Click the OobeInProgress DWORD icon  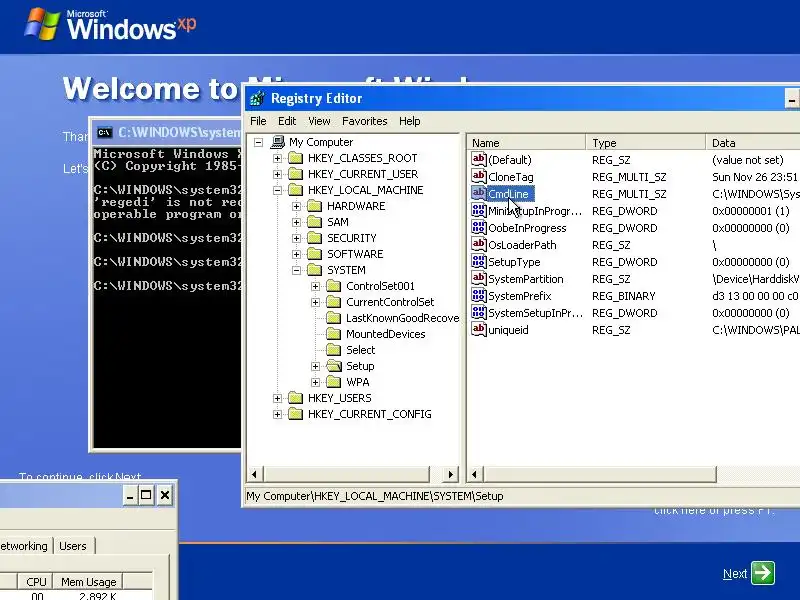point(479,227)
